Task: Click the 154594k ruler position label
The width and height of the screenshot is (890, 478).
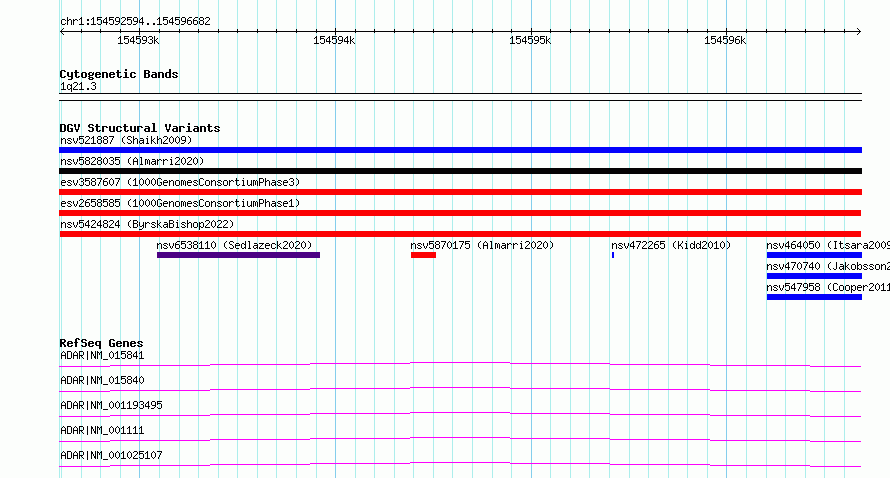Action: [334, 40]
